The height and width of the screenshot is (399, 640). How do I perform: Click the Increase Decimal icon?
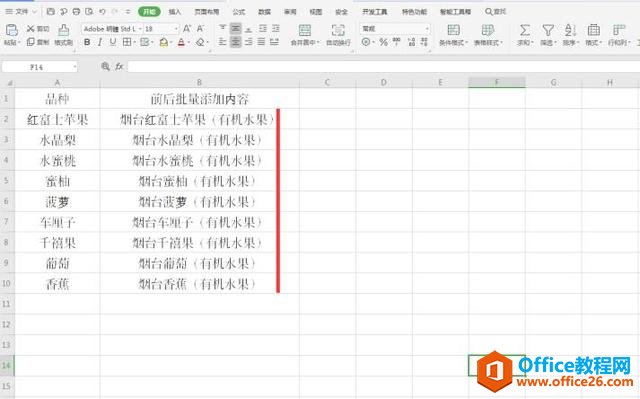point(411,42)
